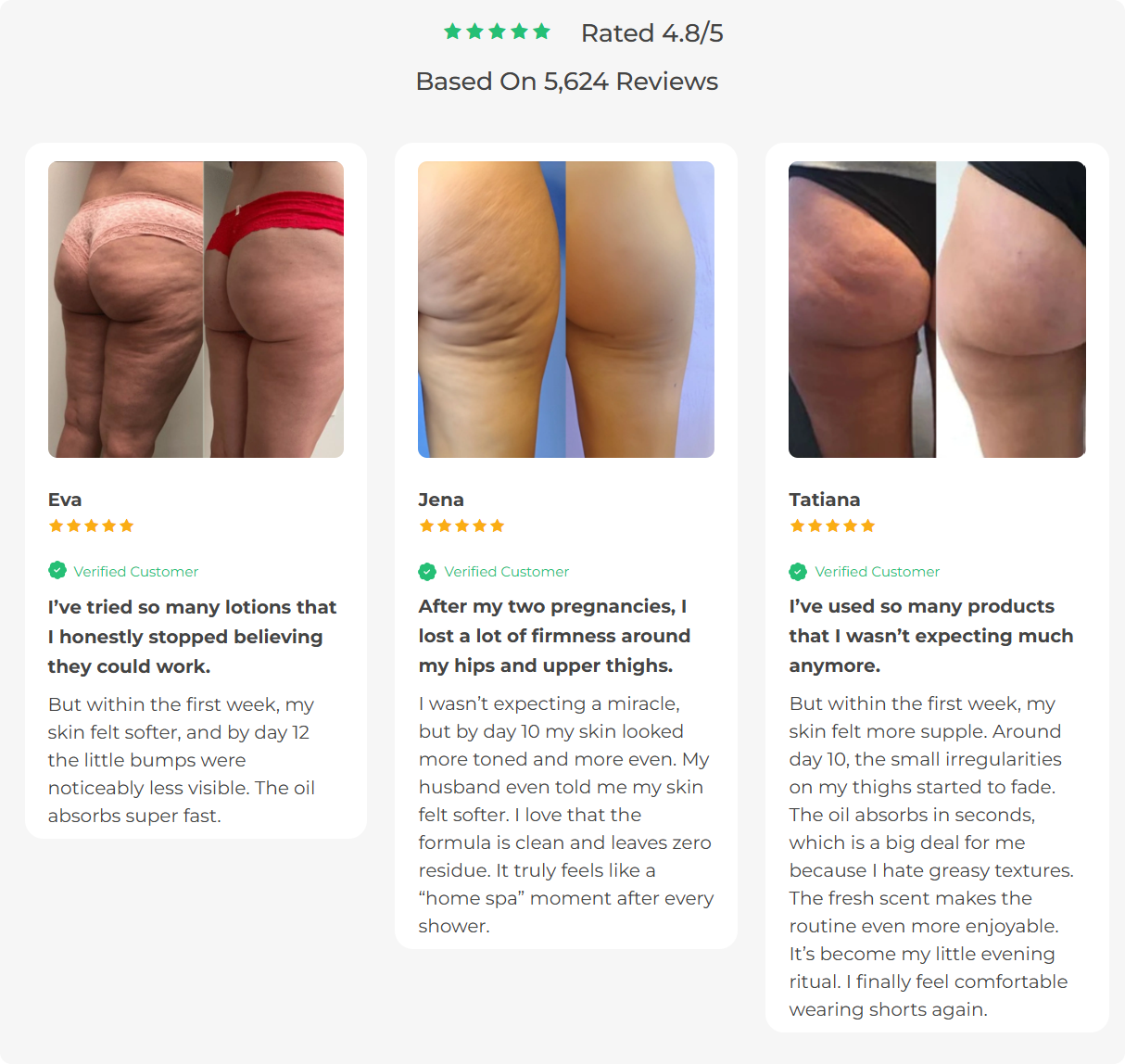Click the Rated 4.8/5 text

click(x=651, y=33)
